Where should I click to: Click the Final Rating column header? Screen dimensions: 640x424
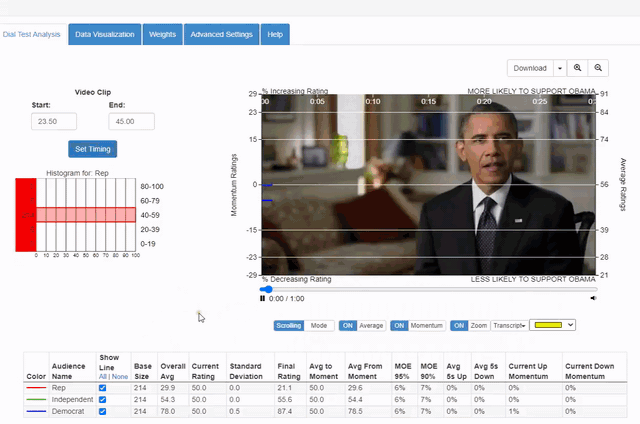coord(289,371)
